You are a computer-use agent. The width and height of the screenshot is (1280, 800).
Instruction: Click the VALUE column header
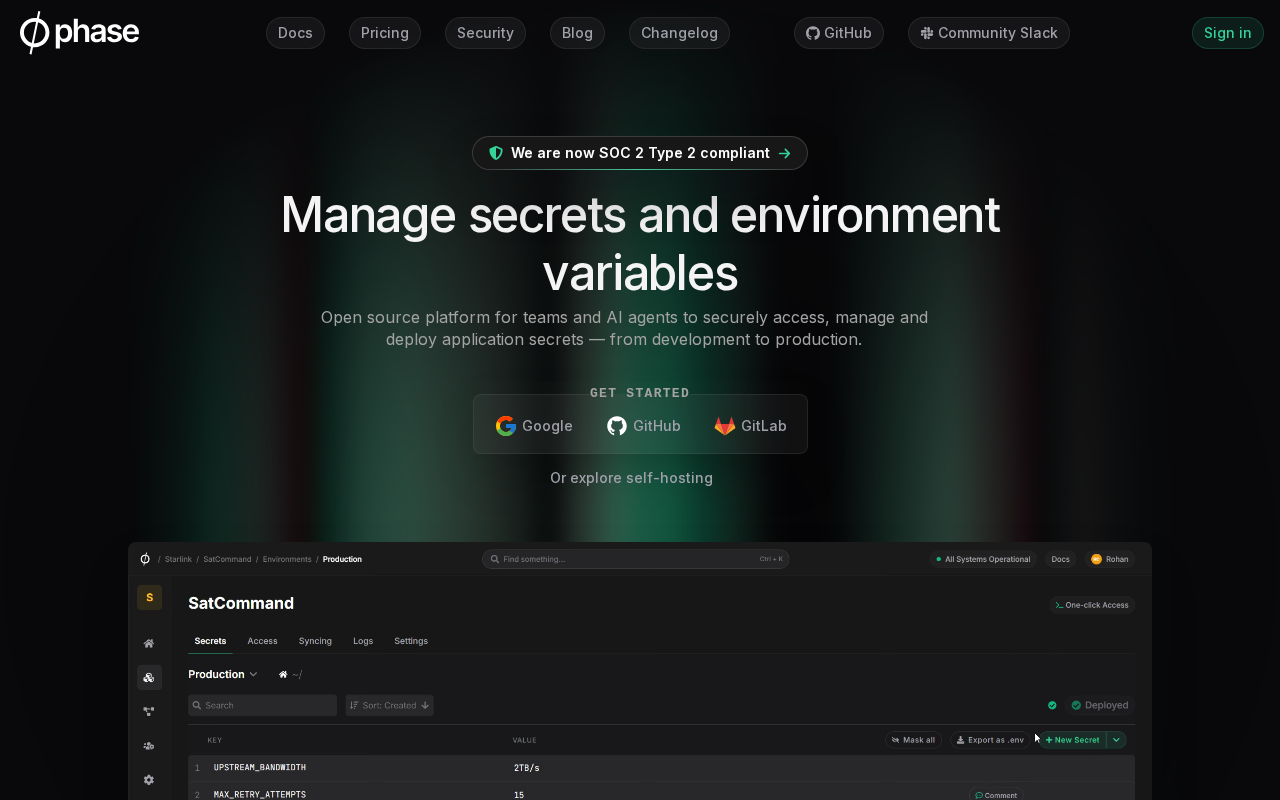tap(525, 740)
